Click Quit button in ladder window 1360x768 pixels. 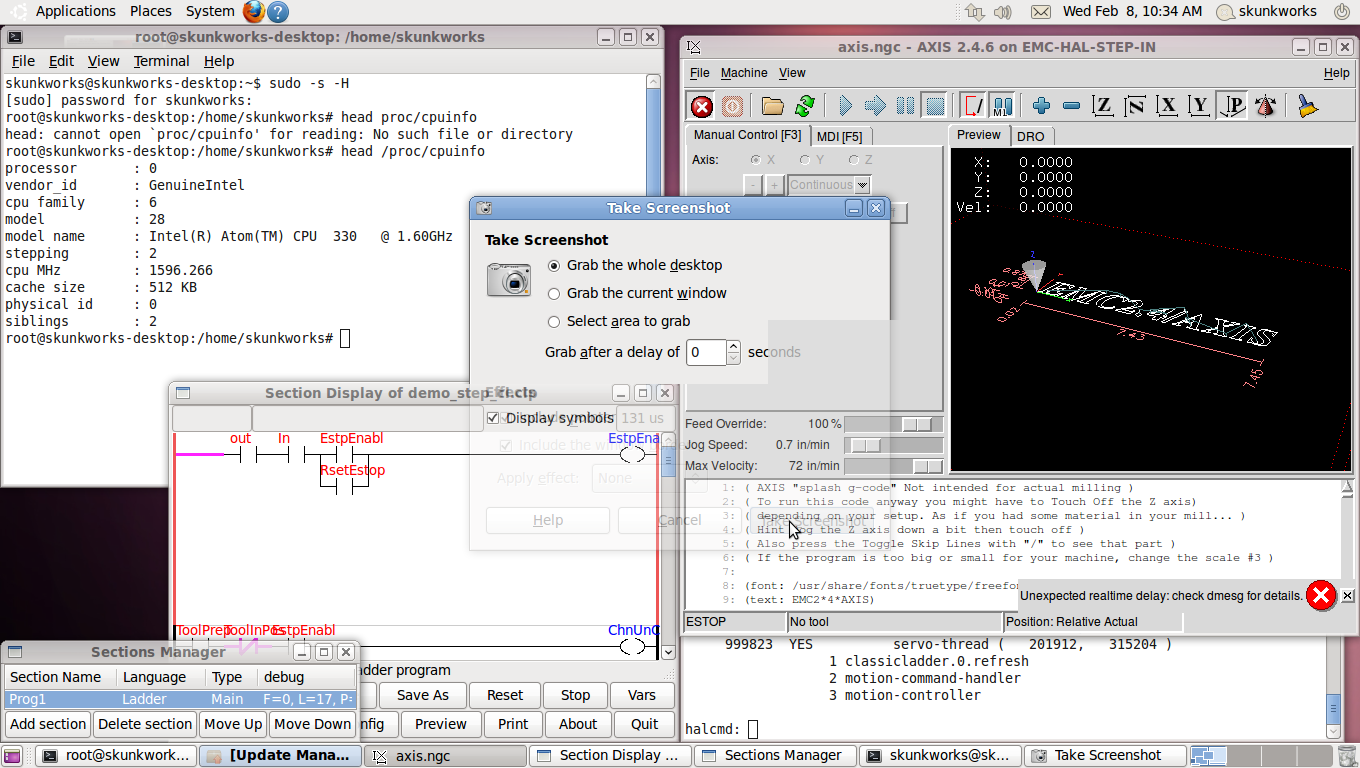(645, 724)
